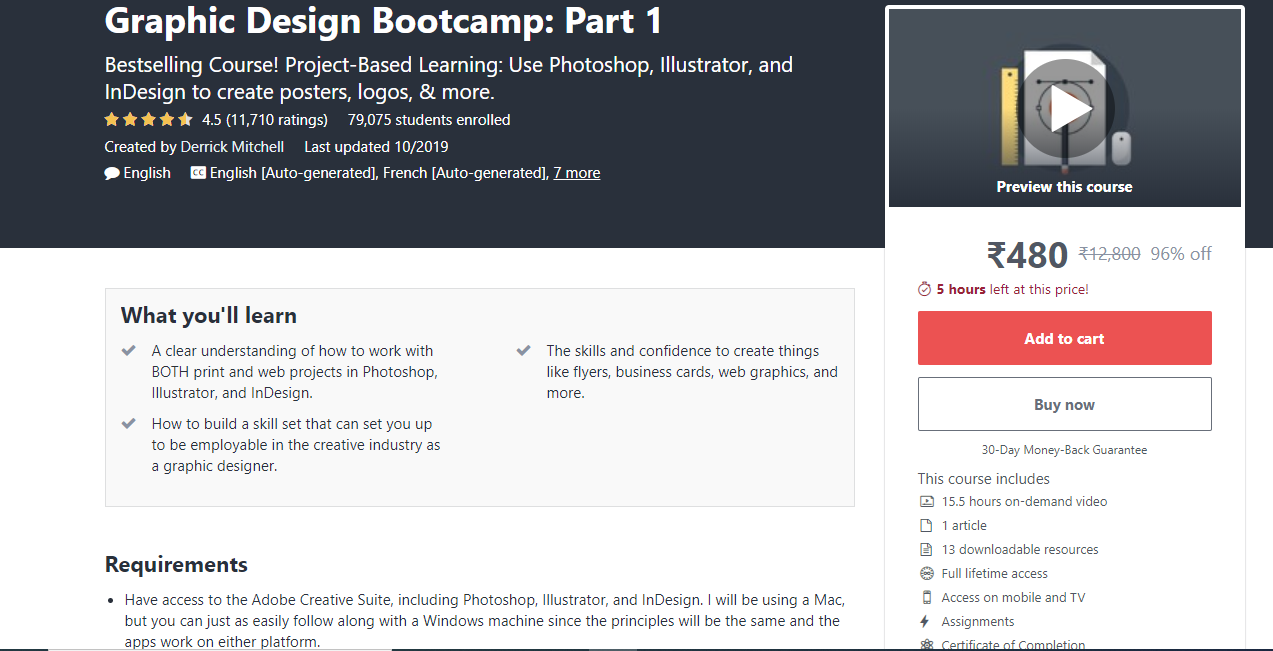Click the Add to cart button
The height and width of the screenshot is (651, 1273).
coord(1064,338)
